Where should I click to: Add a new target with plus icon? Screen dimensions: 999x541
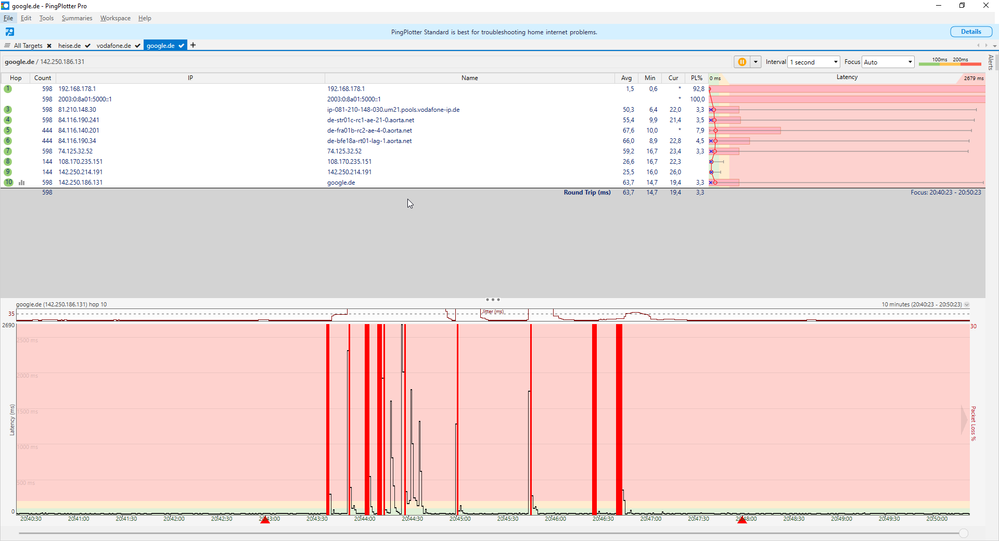click(193, 45)
